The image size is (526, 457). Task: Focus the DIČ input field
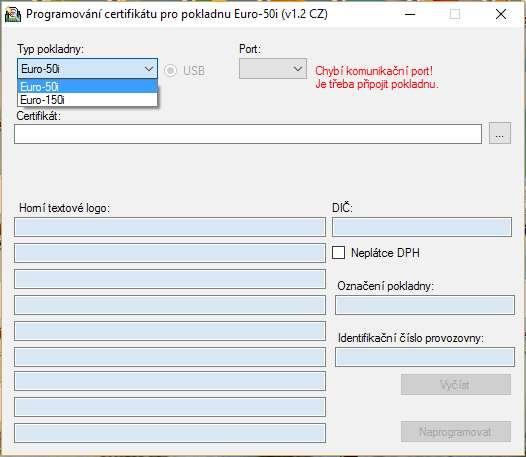(422, 227)
